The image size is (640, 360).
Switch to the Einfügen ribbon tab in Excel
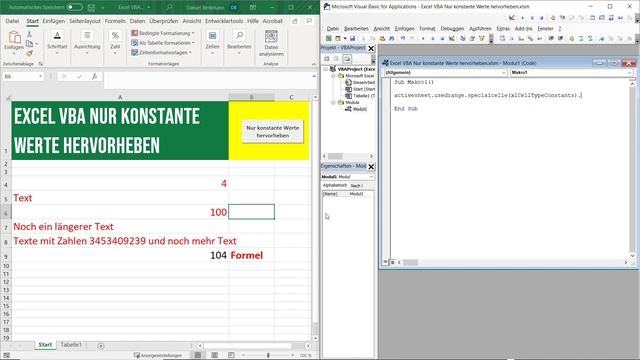click(54, 21)
